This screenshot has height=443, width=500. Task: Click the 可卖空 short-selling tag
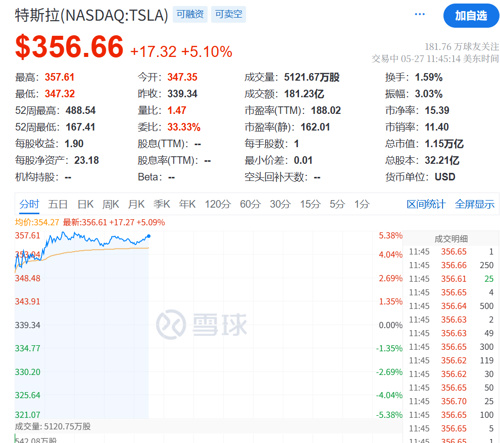(x=228, y=14)
